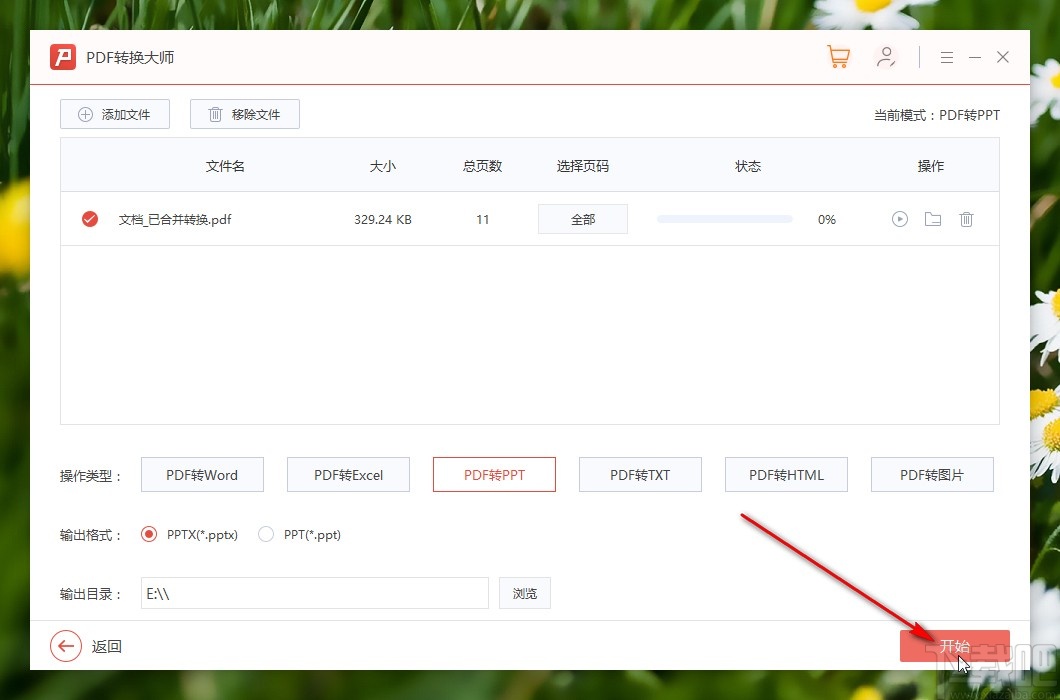This screenshot has width=1060, height=700.
Task: Click the output directory E:\\ field
Action: pos(314,593)
